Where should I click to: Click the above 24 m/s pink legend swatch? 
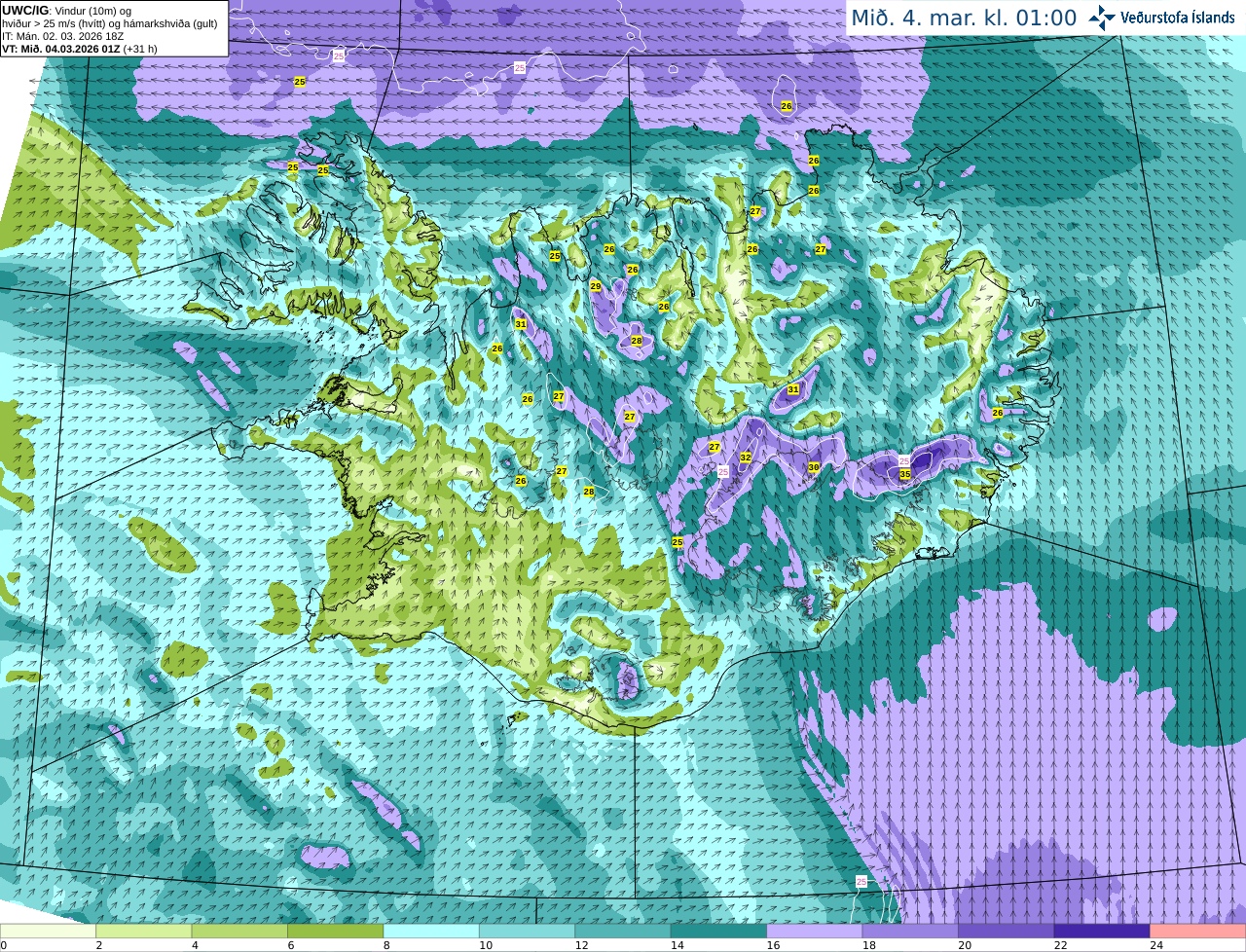1197,932
